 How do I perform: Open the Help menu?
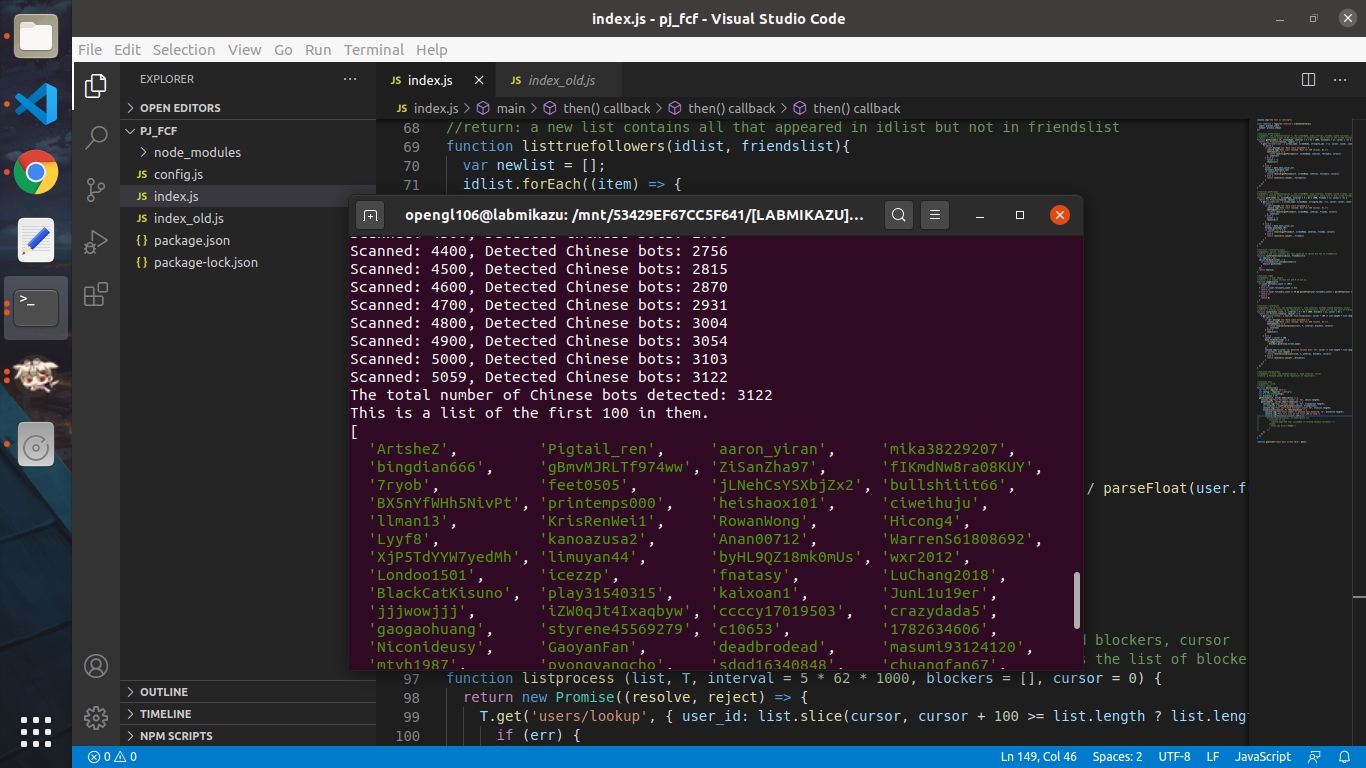pos(431,50)
